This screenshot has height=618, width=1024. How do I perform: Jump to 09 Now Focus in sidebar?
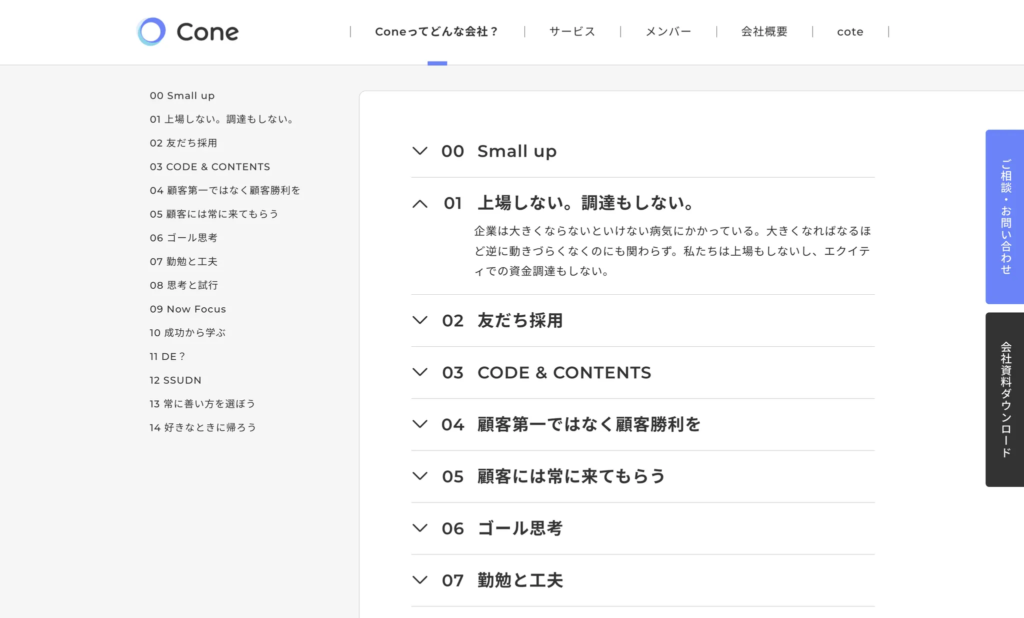[x=188, y=309]
